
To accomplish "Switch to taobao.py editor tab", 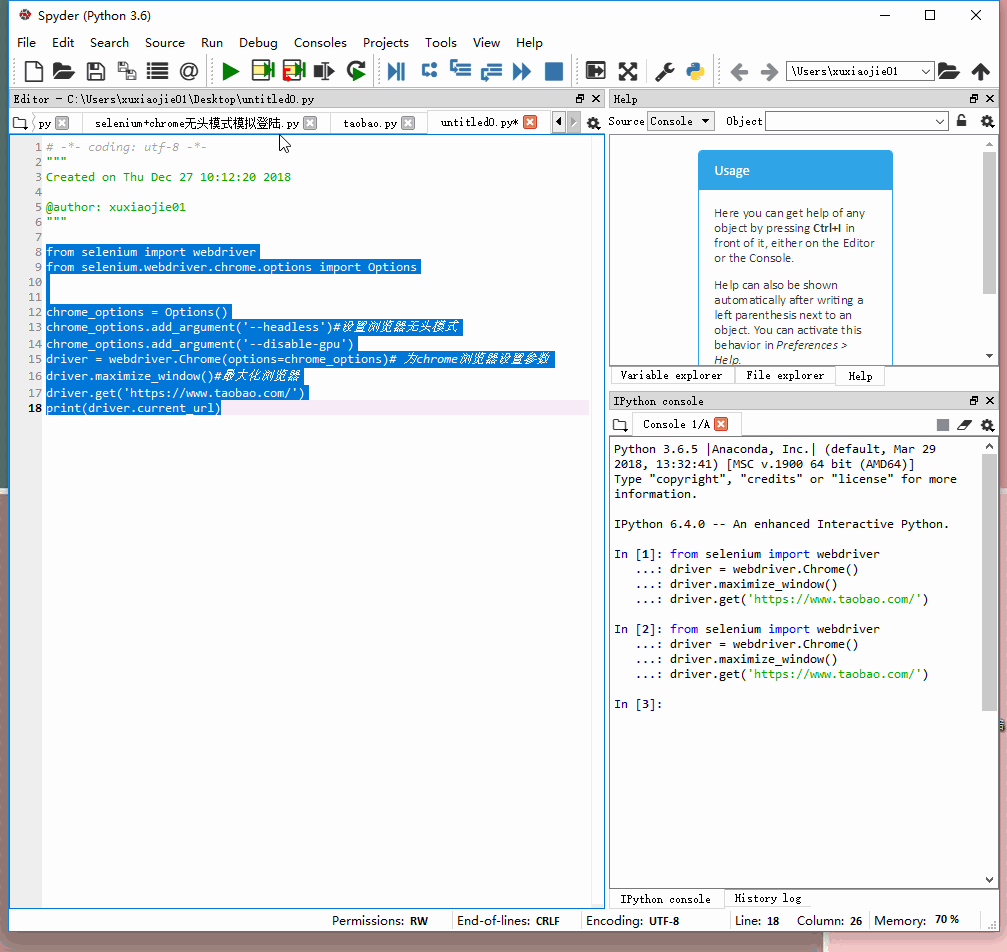I will 370,123.
